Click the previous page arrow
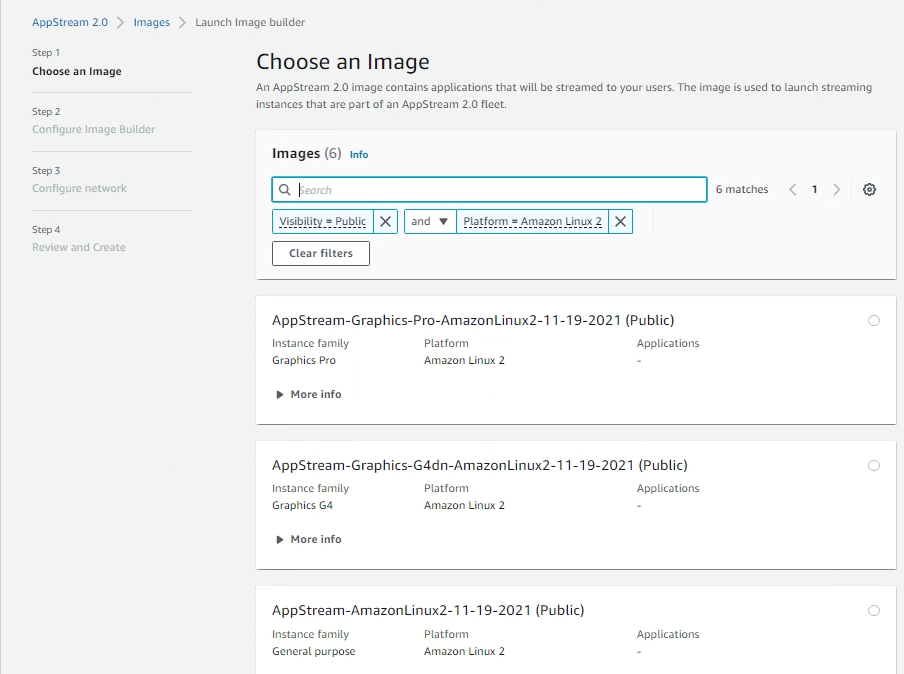904x674 pixels. (792, 189)
